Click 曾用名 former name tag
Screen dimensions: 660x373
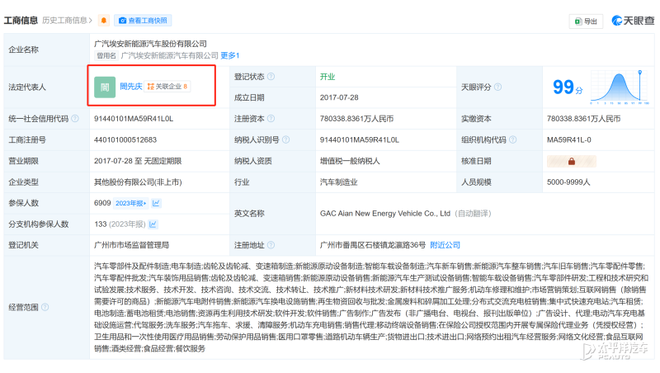106,56
